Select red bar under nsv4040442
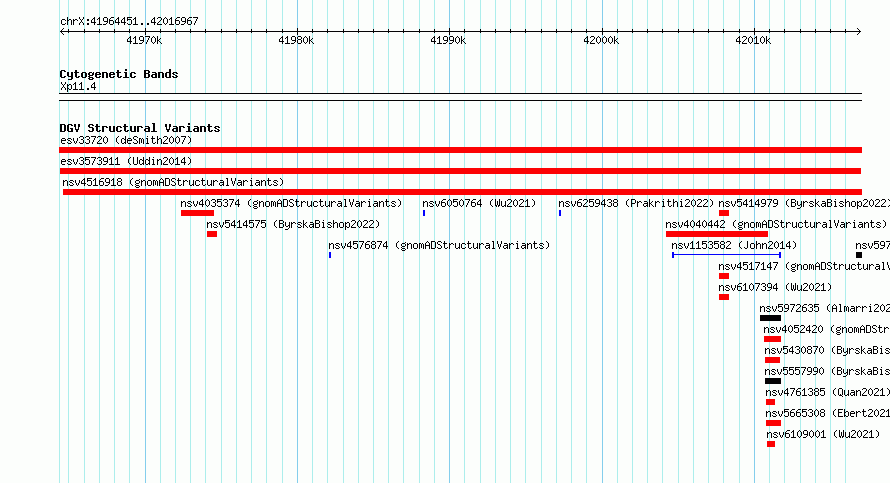890x483 pixels. 717,234
